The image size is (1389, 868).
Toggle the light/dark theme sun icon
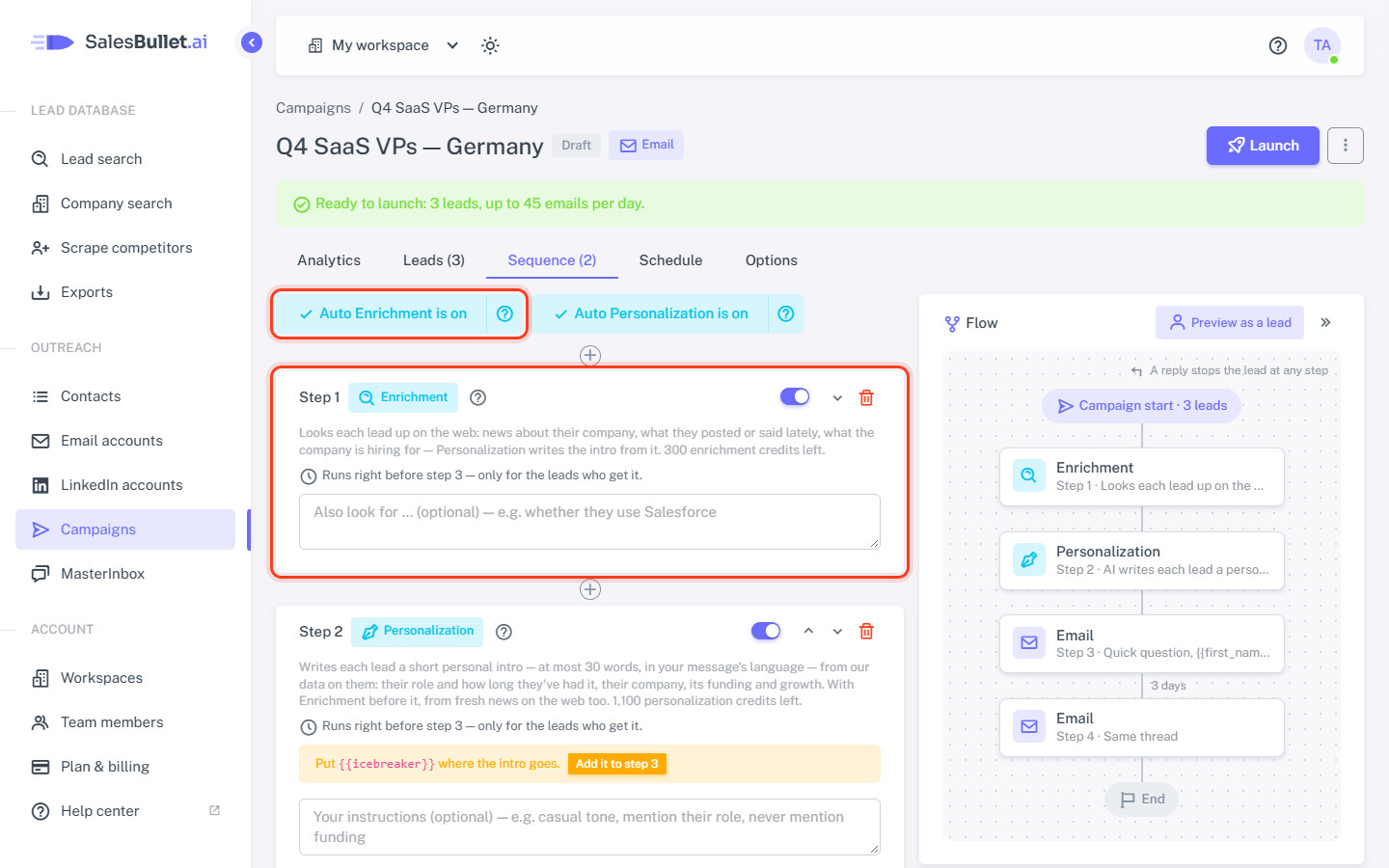pos(490,45)
